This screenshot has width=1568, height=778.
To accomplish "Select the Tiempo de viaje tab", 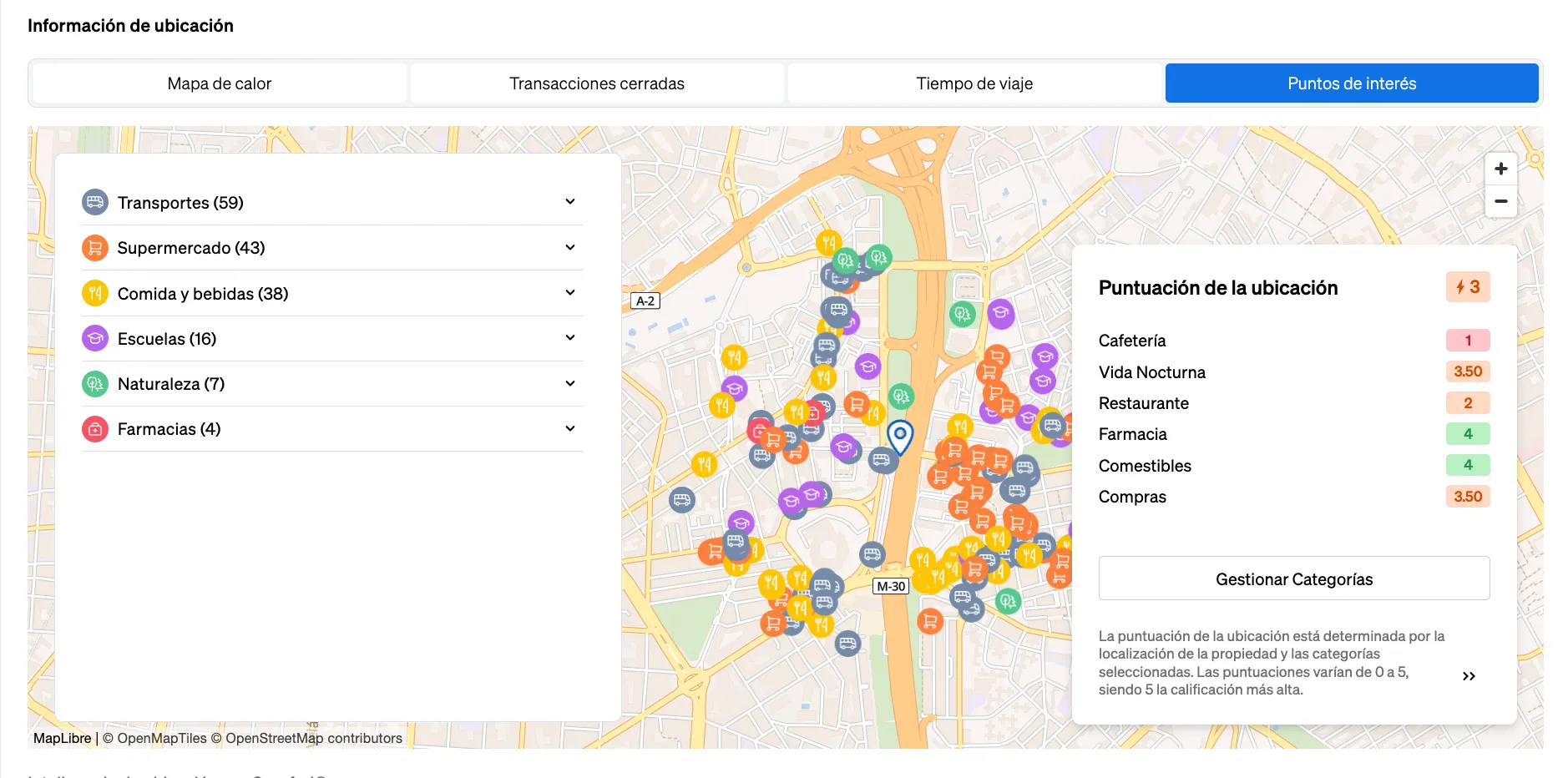I will [x=974, y=83].
